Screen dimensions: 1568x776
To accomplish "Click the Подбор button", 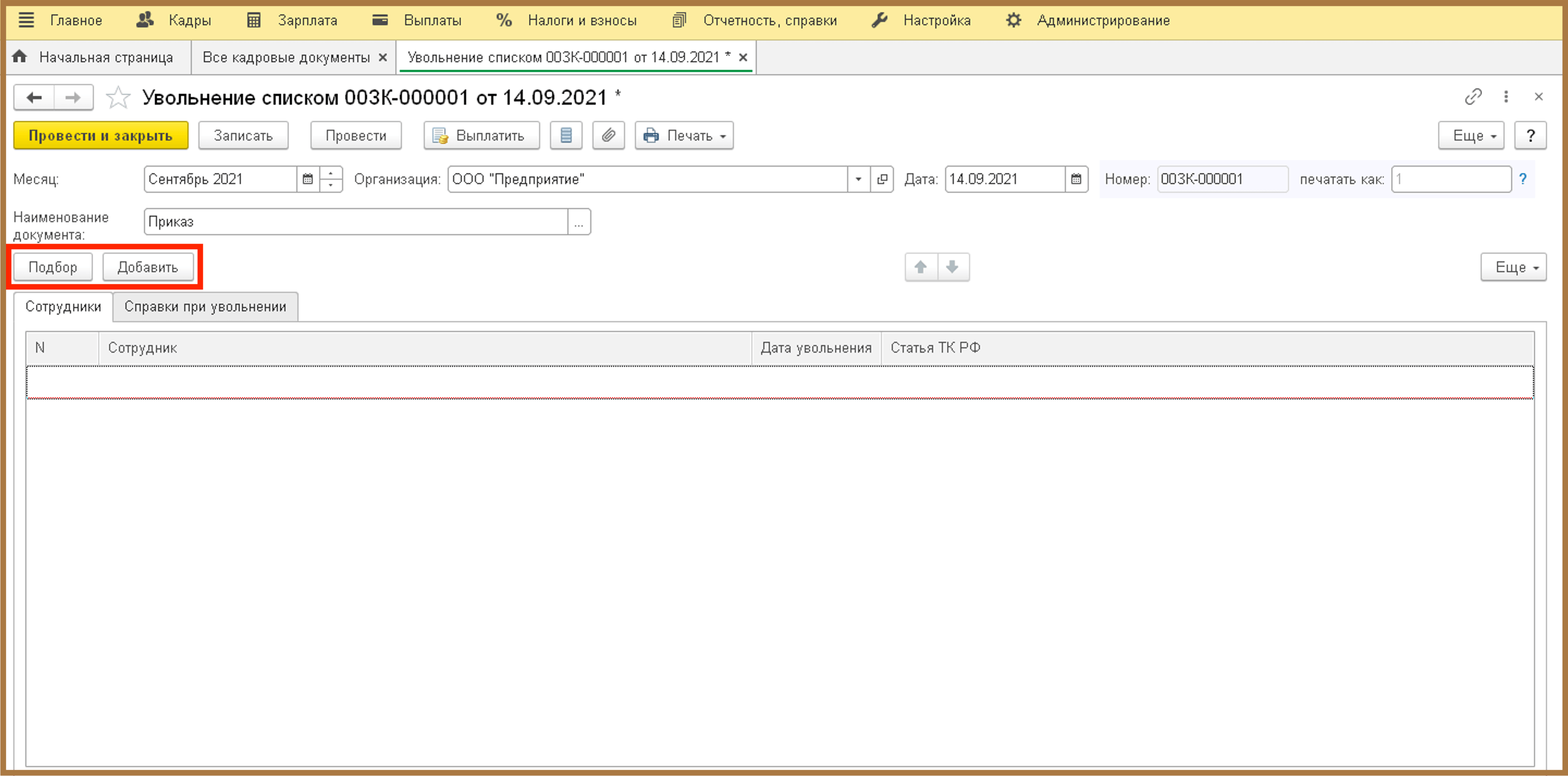I will click(53, 267).
